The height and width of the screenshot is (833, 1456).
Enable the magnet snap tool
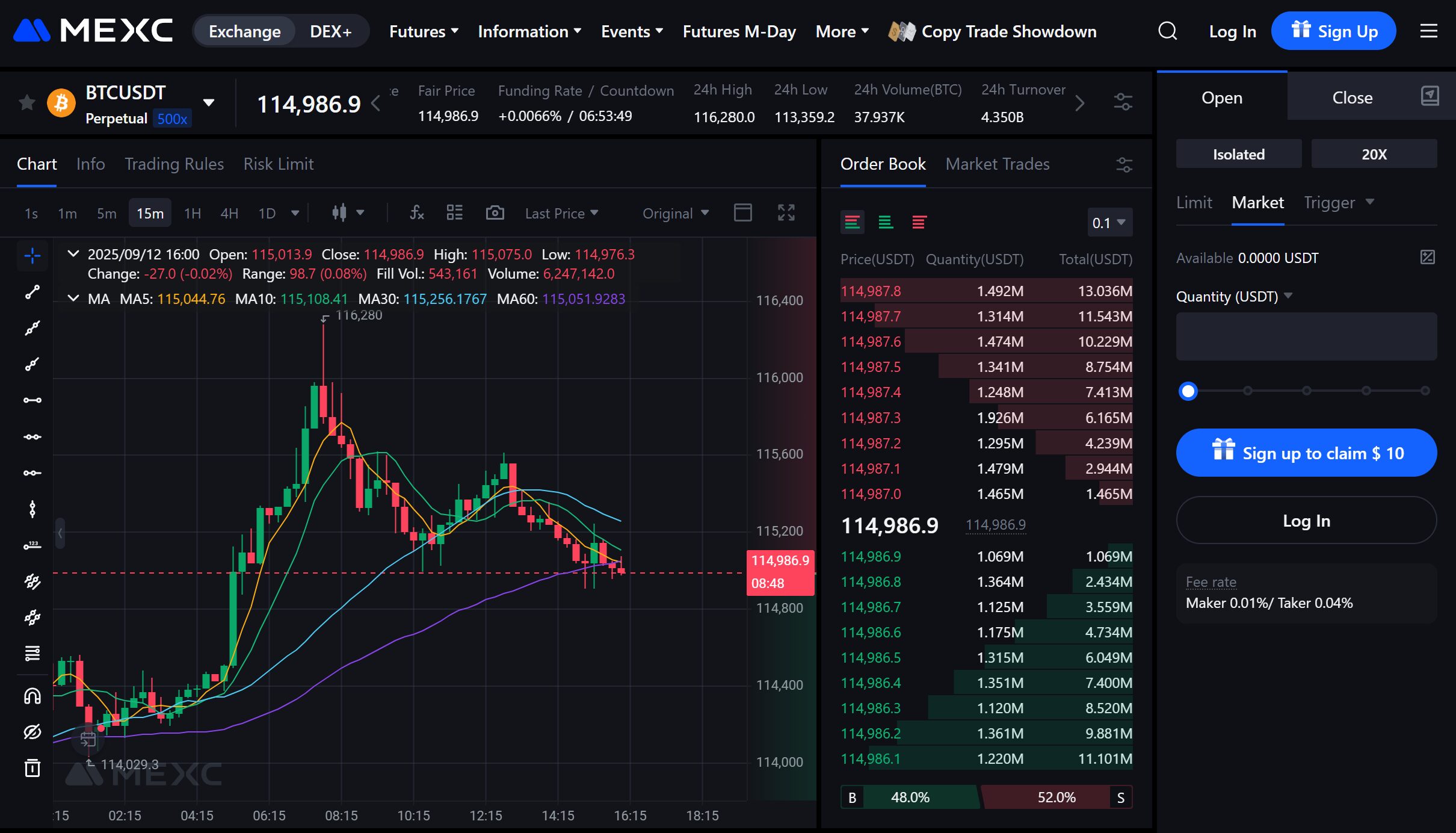(32, 696)
